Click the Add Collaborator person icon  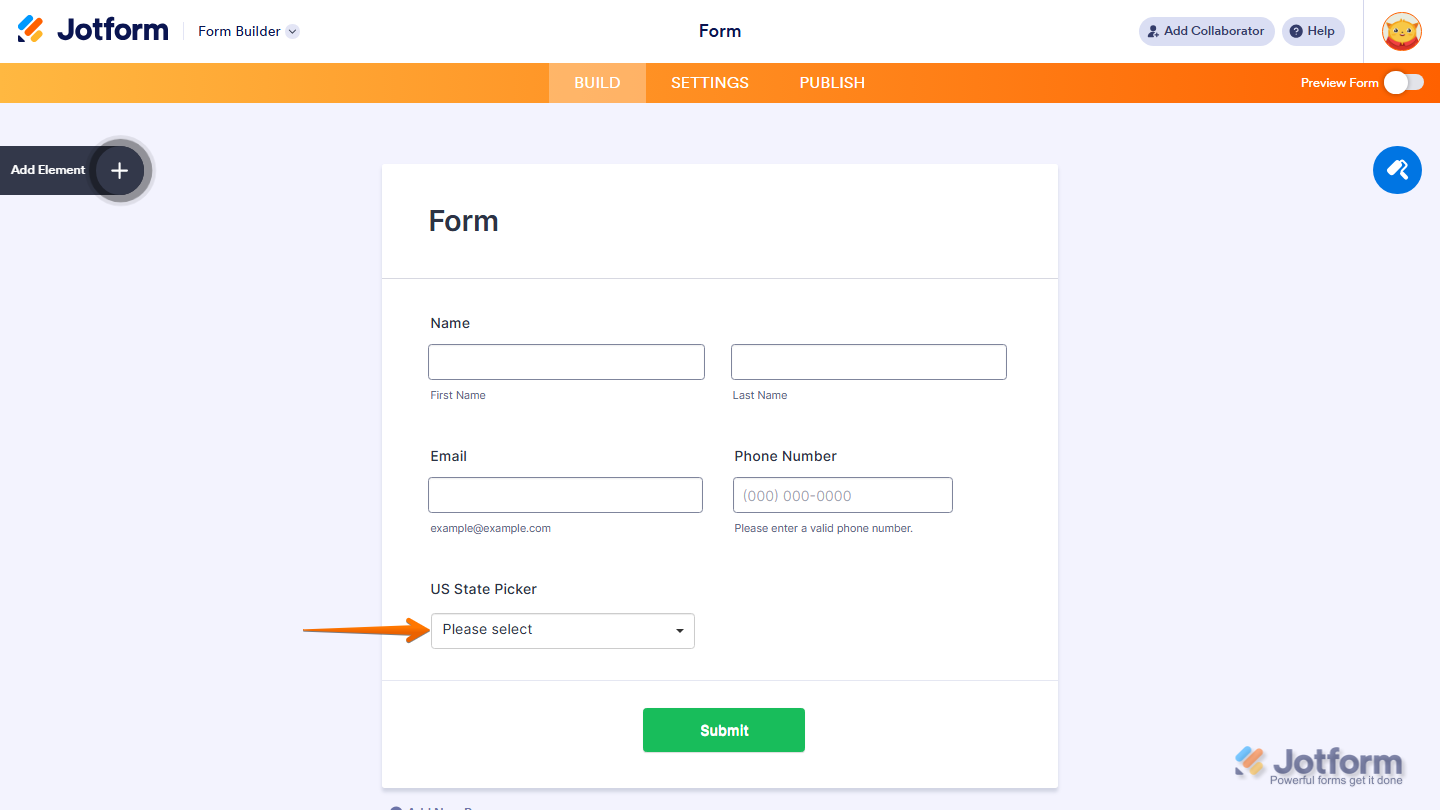click(1154, 31)
